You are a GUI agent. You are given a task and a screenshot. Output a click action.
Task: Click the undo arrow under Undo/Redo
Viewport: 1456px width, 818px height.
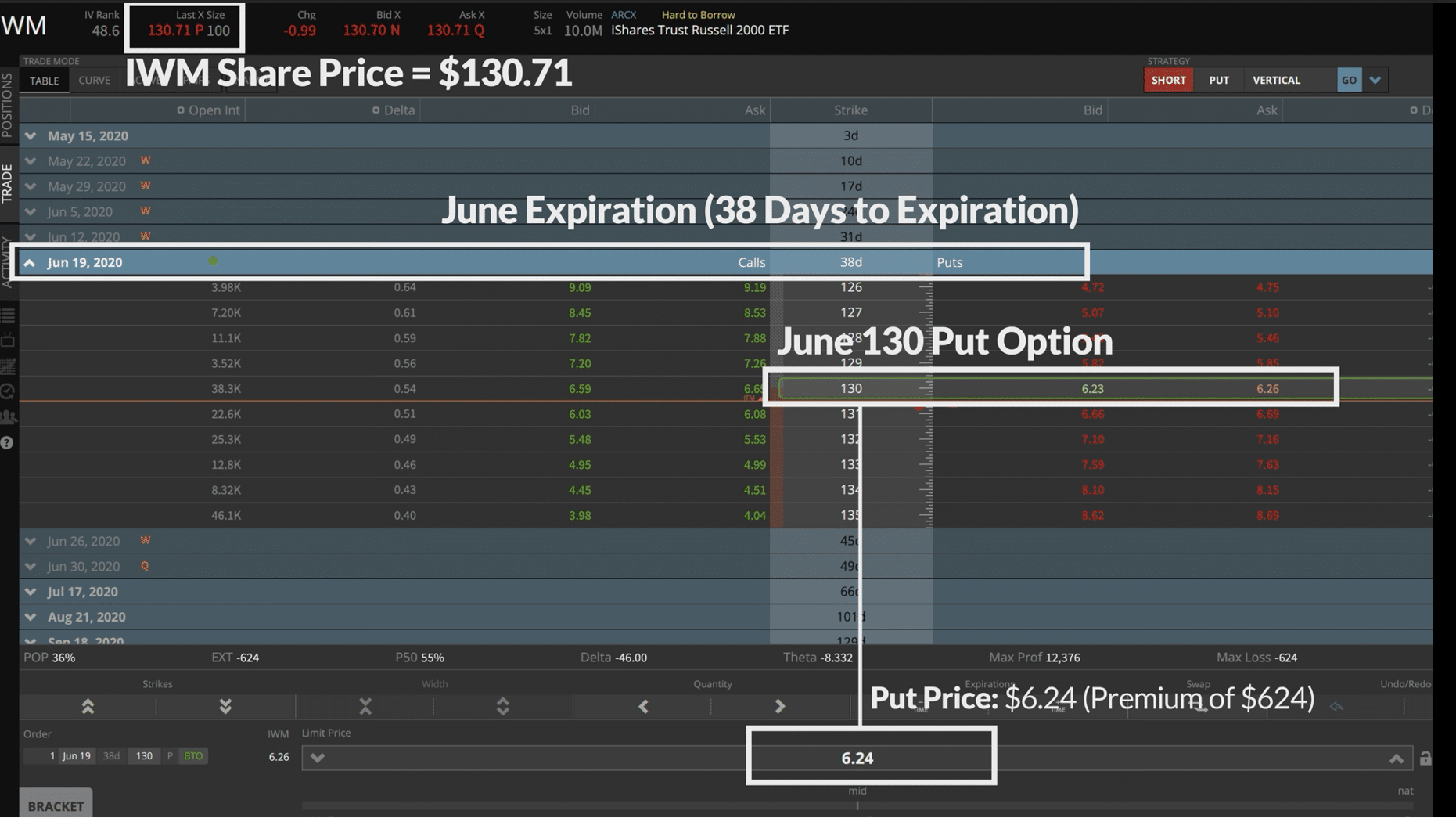(x=1336, y=707)
